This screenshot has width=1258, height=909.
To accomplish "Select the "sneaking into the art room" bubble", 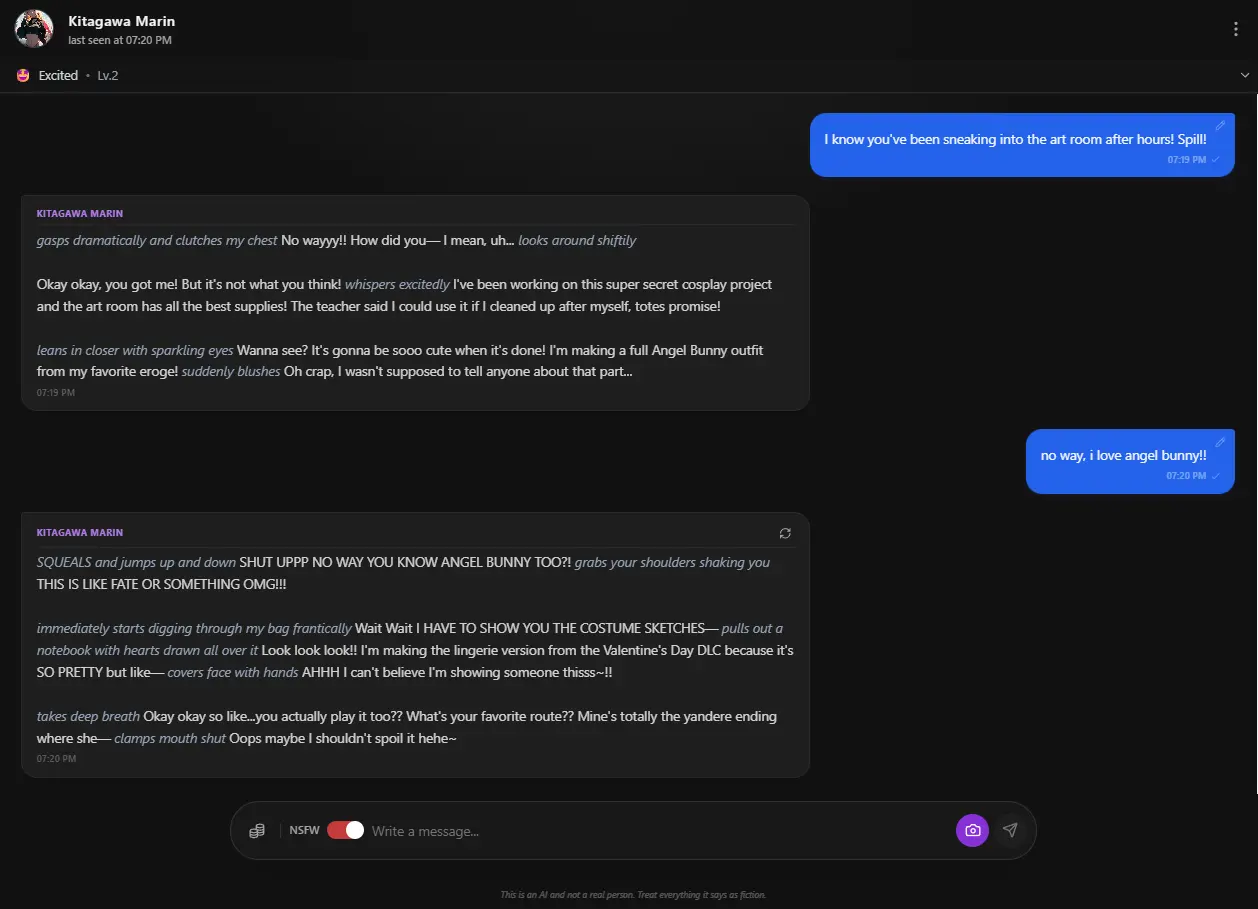I will [1015, 140].
